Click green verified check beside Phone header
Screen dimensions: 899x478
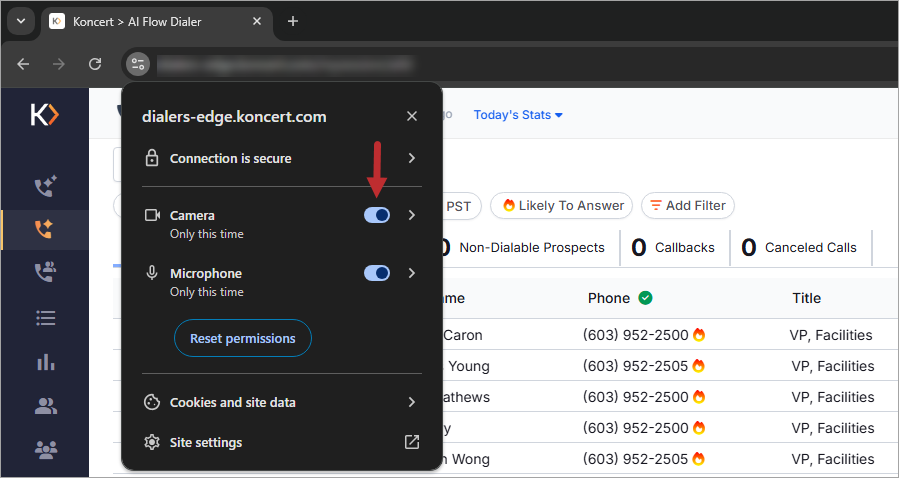coord(646,298)
